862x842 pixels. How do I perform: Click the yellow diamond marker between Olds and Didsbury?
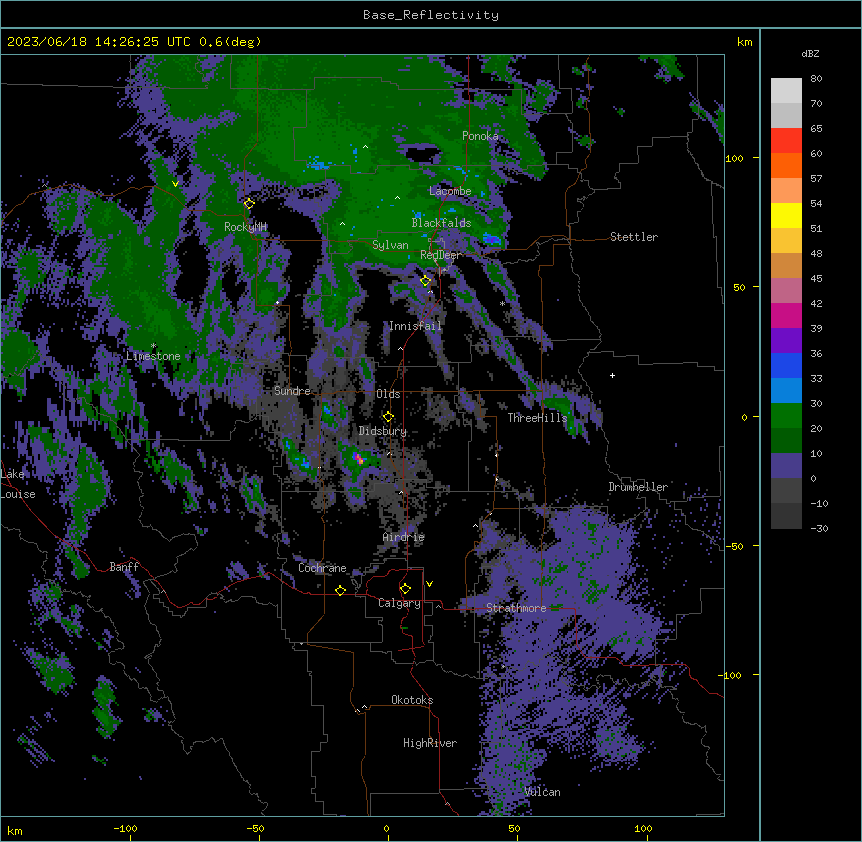coord(388,417)
